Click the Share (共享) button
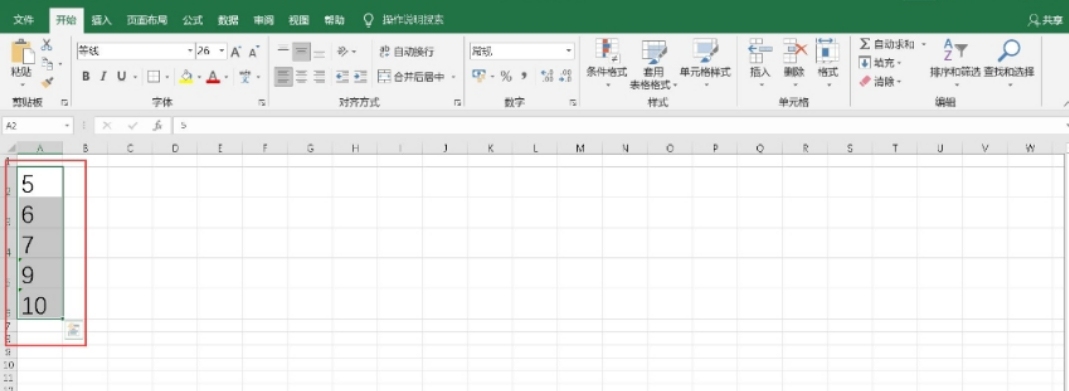Screen dimensions: 1069x391 point(1045,20)
